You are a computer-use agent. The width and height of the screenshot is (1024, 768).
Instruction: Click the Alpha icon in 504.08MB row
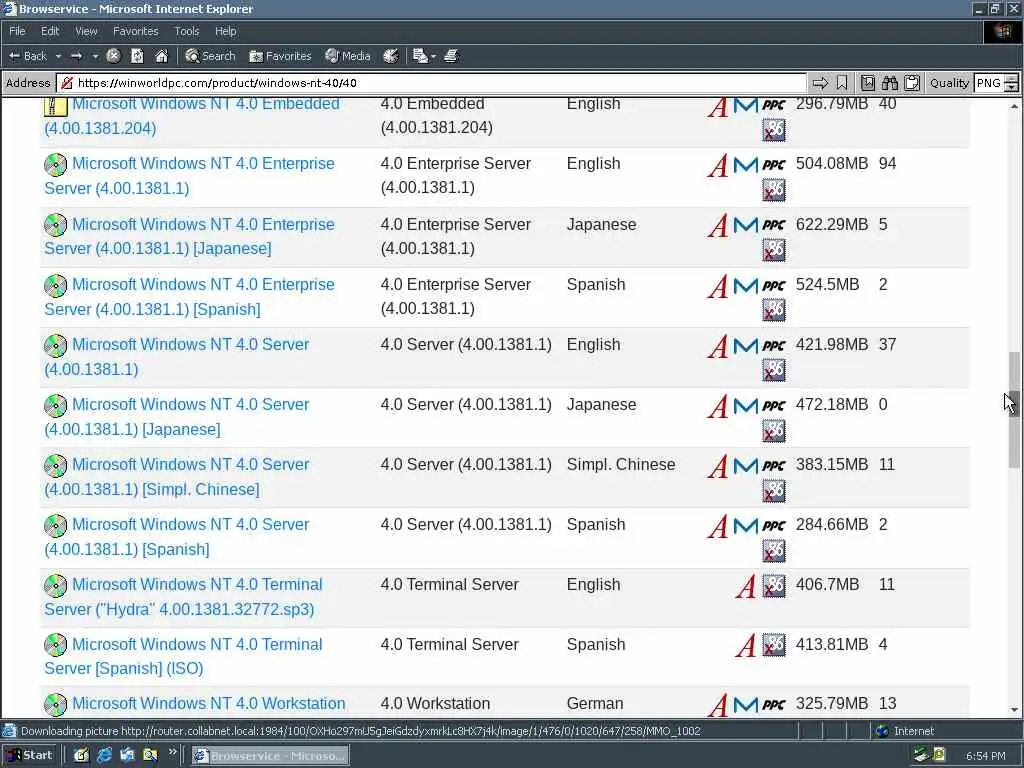[x=718, y=166]
